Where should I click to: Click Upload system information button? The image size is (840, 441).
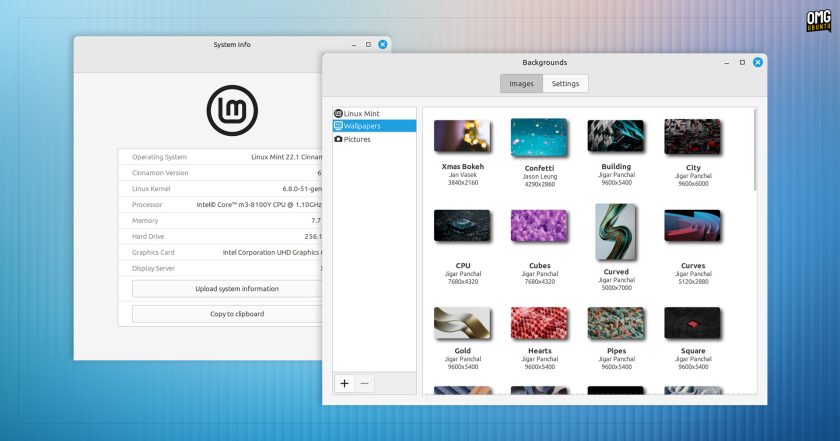227,288
